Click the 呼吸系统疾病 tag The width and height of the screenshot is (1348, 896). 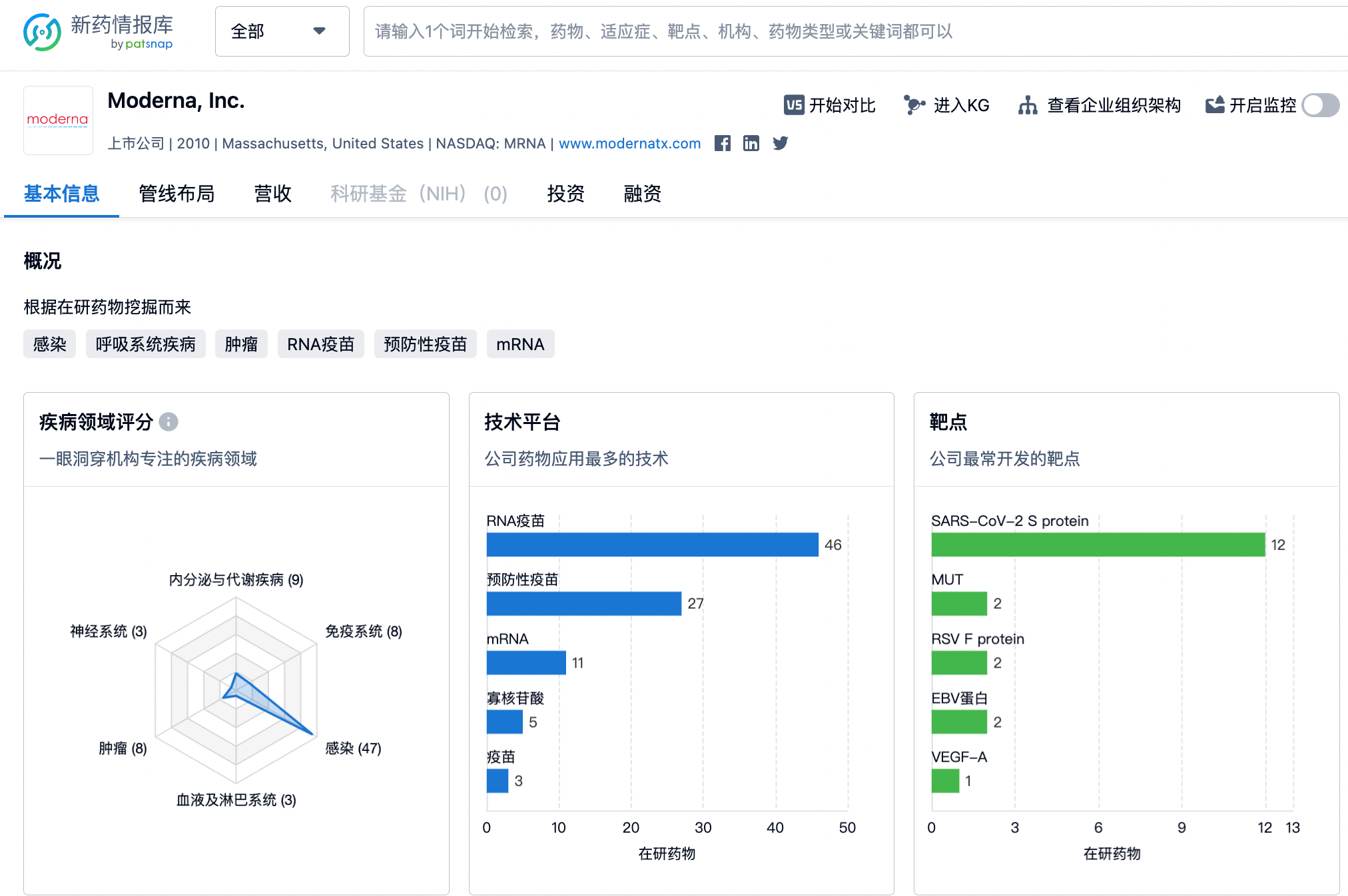(x=145, y=344)
